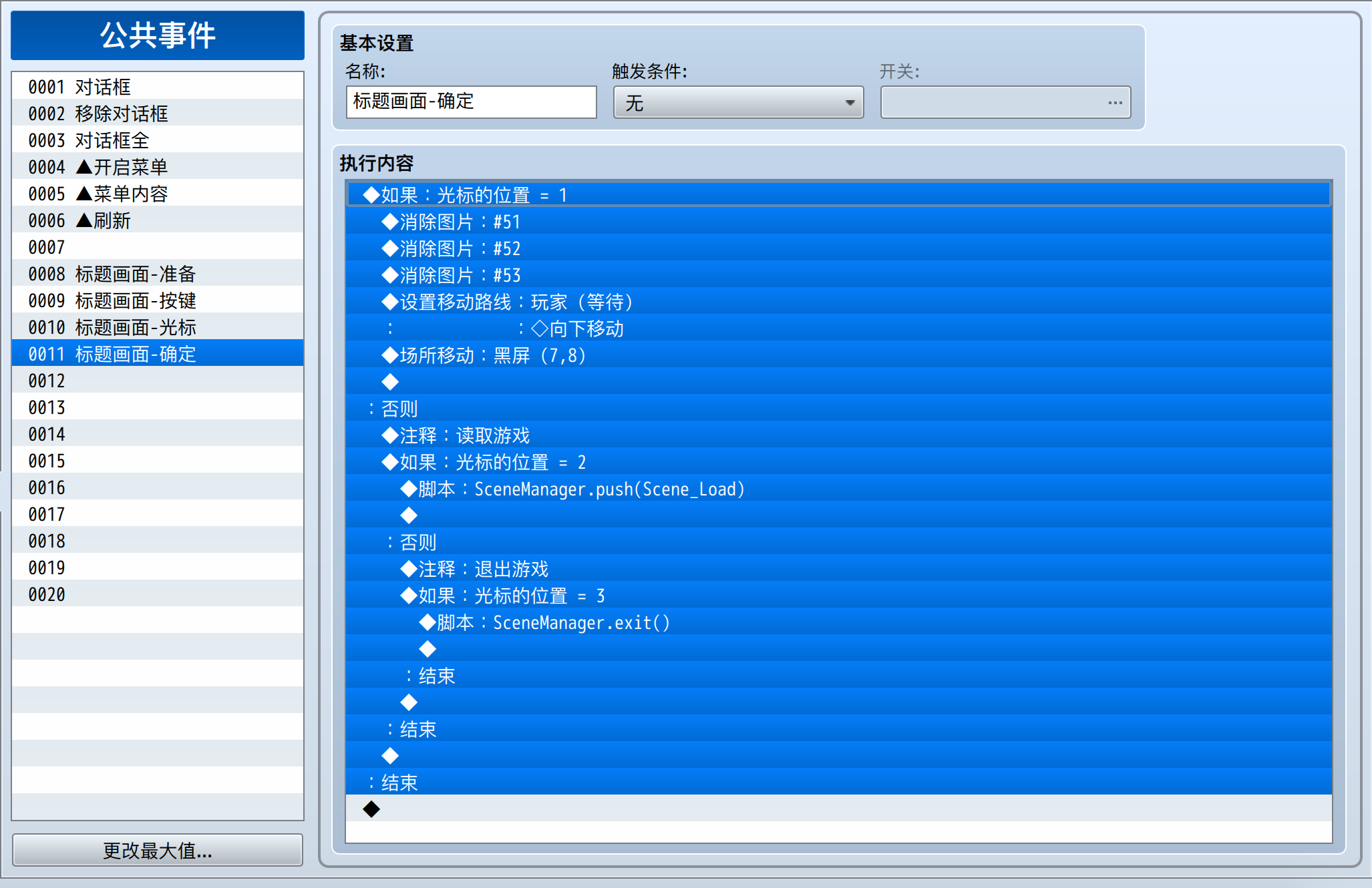Select common event 0011 标题画面-确定
Image resolution: width=1372 pixels, height=888 pixels.
(x=158, y=353)
